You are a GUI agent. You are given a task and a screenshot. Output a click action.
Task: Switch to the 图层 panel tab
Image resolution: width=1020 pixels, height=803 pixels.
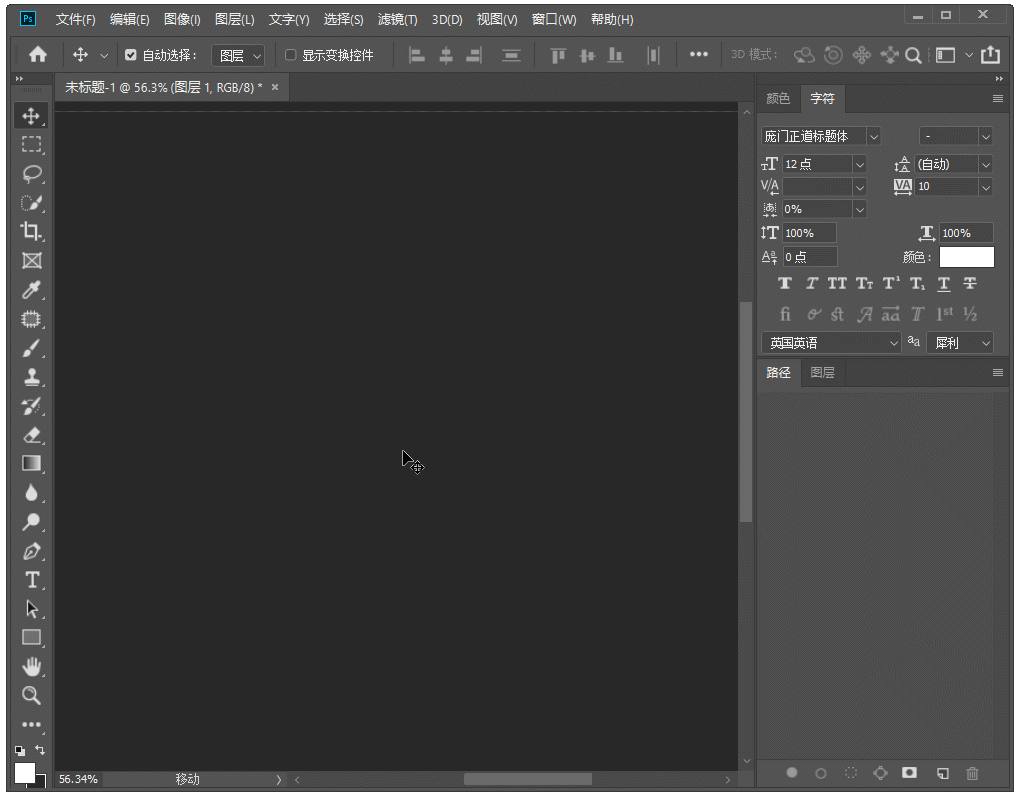(x=822, y=372)
